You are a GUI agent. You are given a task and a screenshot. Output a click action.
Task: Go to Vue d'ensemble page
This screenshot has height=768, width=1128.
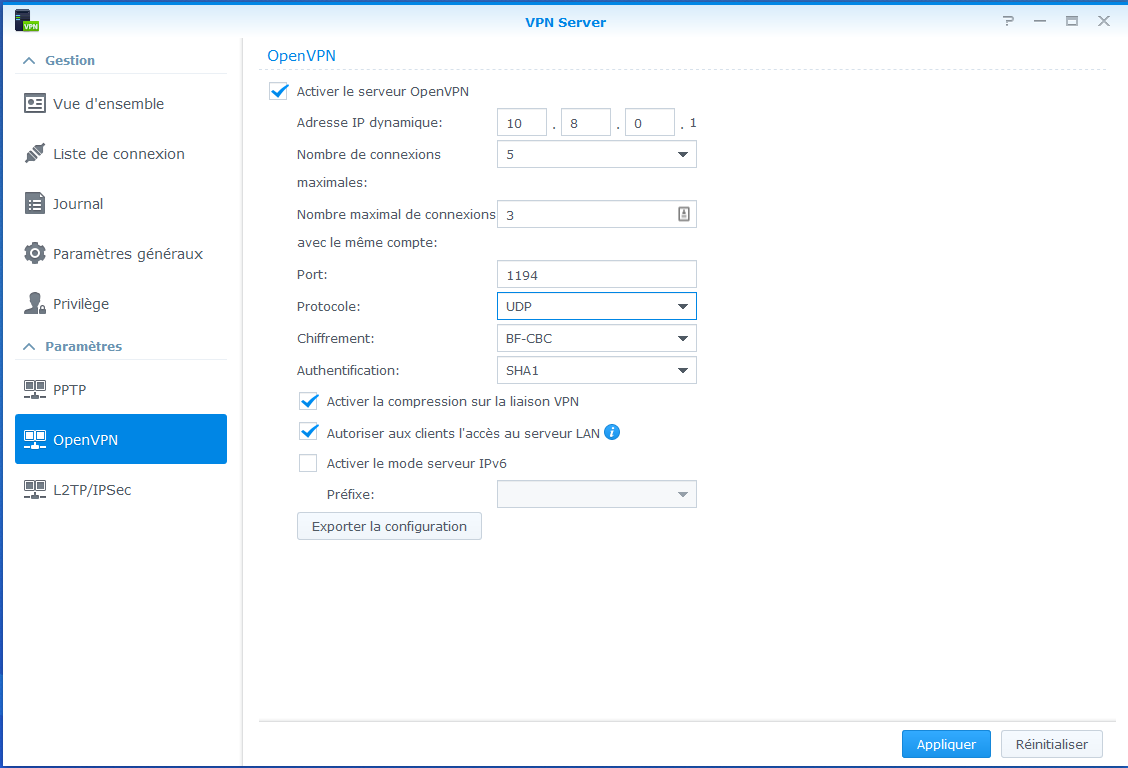121,104
